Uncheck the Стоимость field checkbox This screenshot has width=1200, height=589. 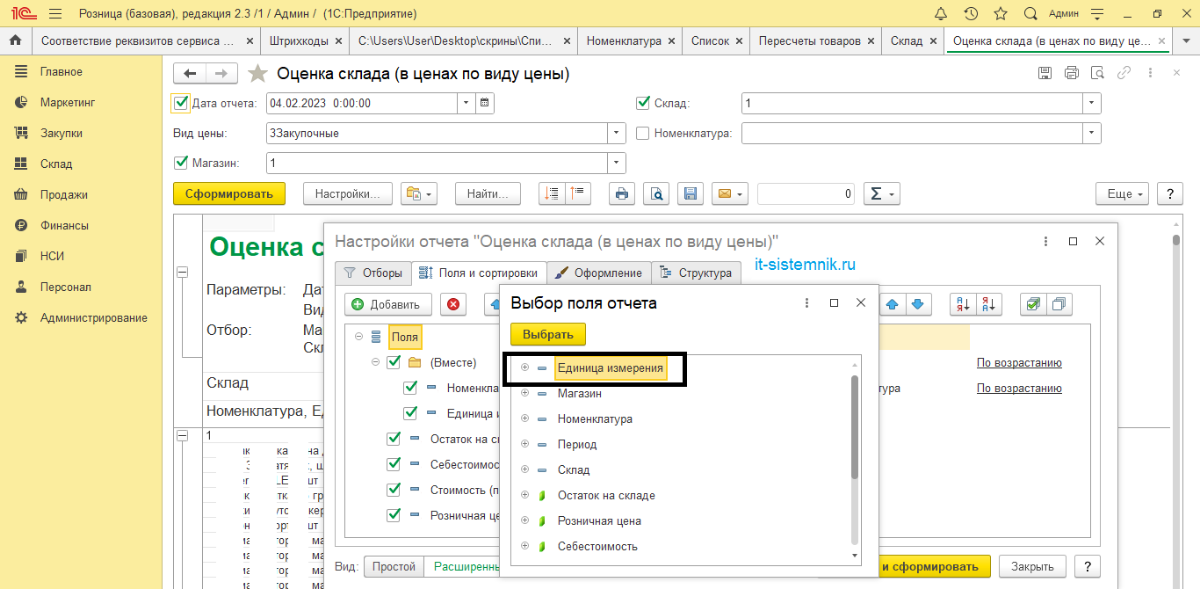coord(394,489)
